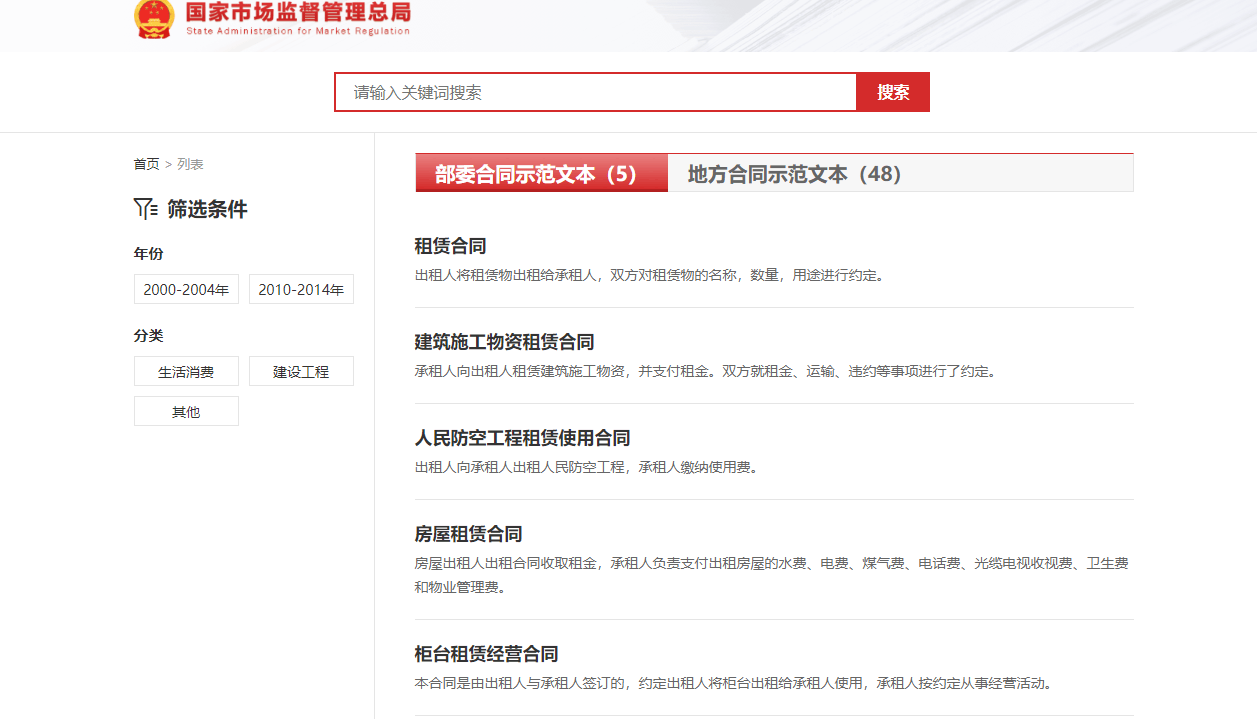Select the 其他 category filter
1257x719 pixels.
tap(186, 412)
